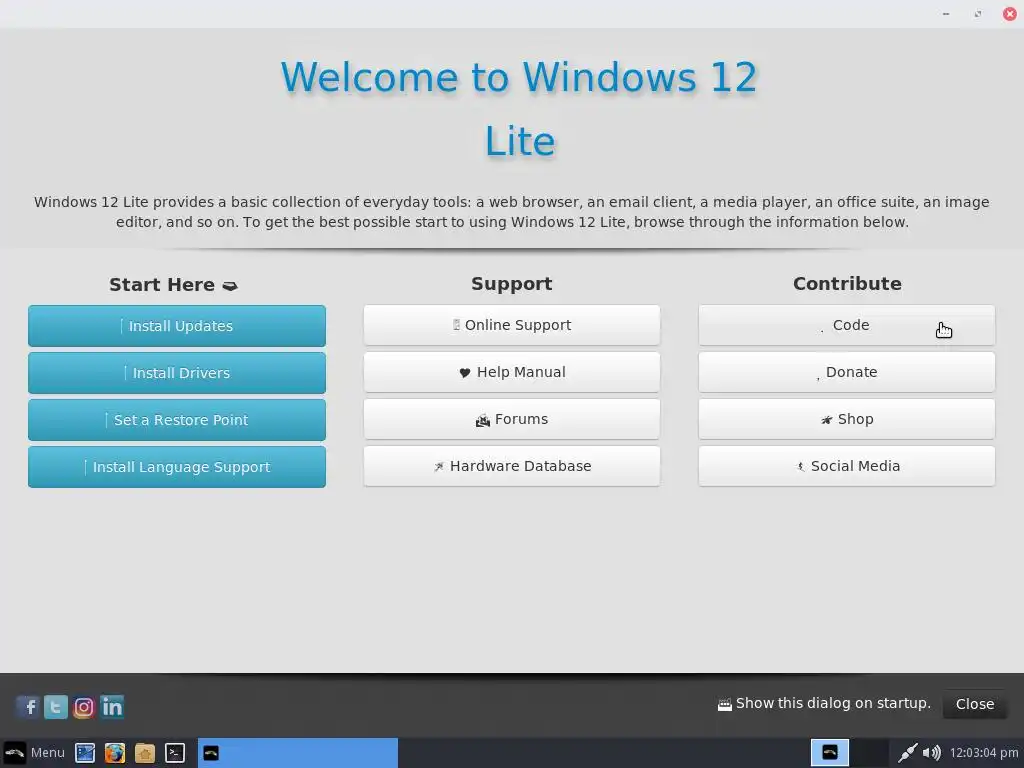Click the clock showing 12:03:04 pm

pos(984,753)
